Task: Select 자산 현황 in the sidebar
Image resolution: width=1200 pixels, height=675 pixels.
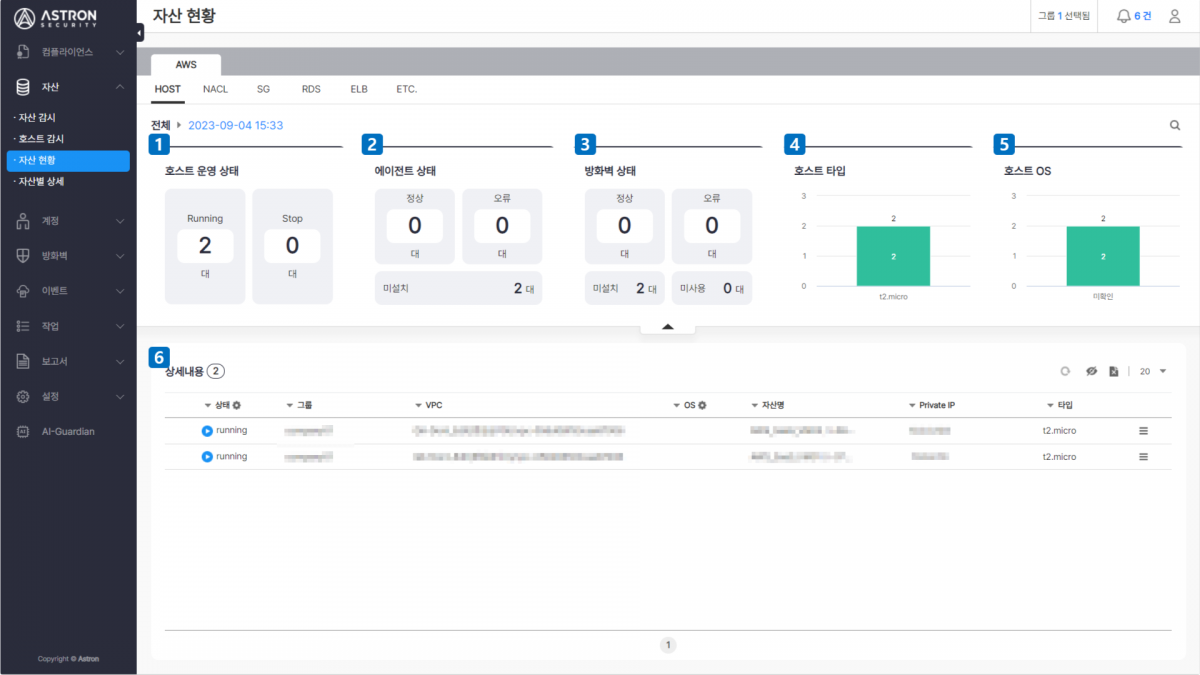Action: (x=68, y=160)
